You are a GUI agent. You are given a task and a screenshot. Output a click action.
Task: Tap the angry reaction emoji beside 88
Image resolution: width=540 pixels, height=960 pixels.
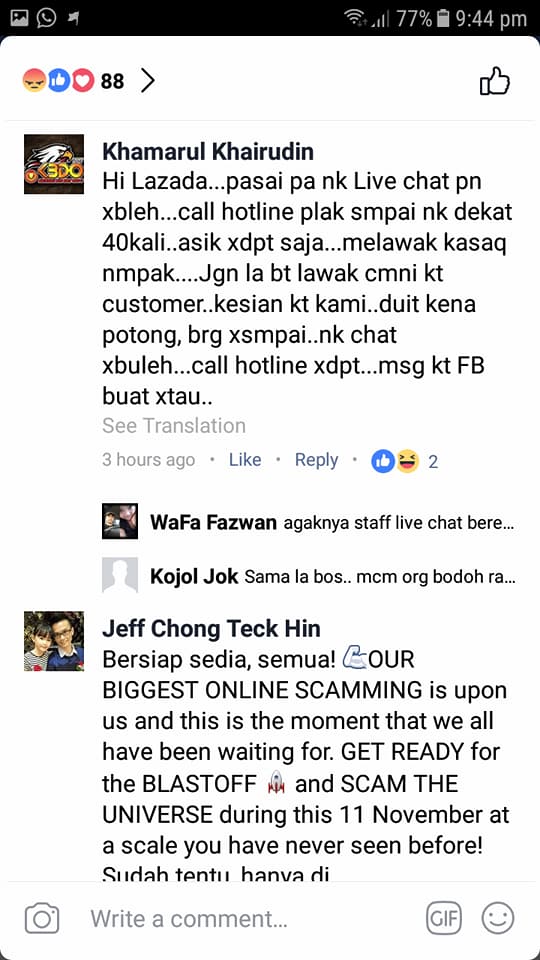click(x=34, y=81)
